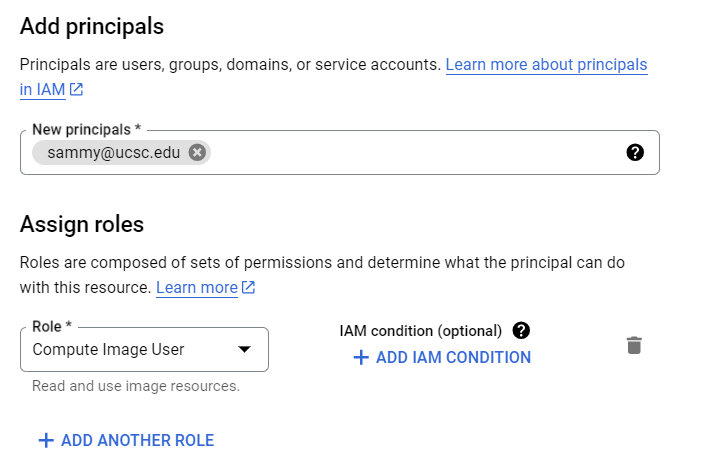Open the 'Learn more' link about roles

[197, 288]
